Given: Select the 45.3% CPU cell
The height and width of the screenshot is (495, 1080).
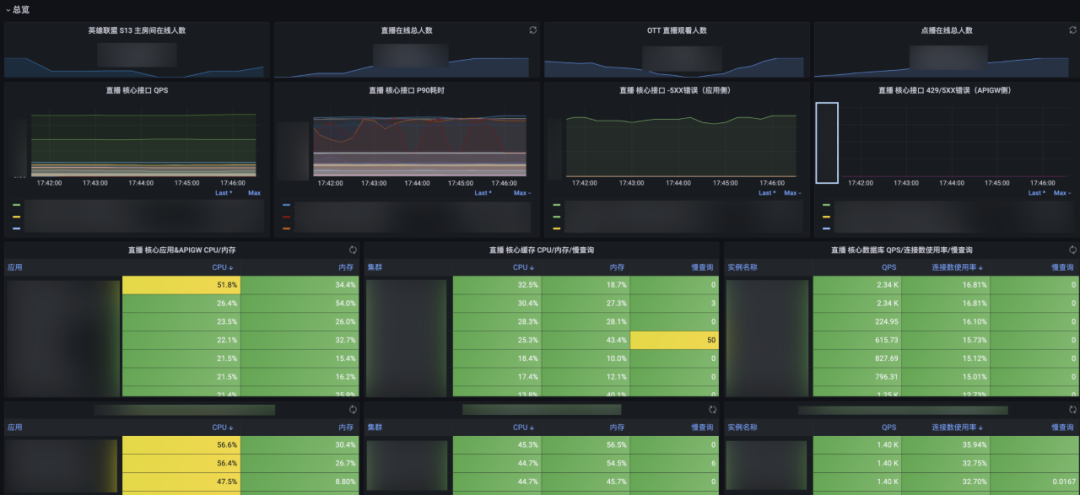Looking at the screenshot, I should pos(497,445).
